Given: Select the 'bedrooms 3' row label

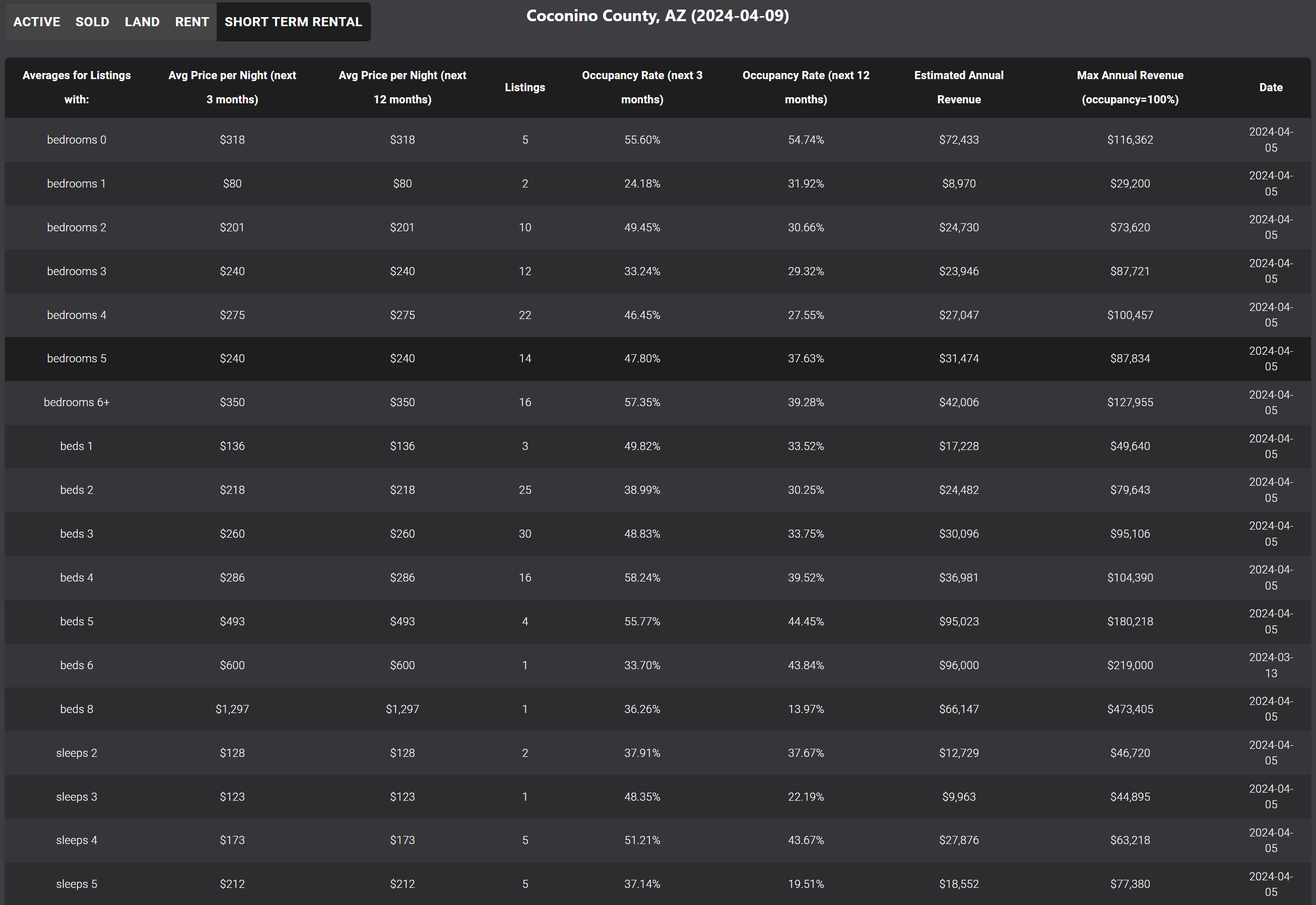Looking at the screenshot, I should point(77,271).
